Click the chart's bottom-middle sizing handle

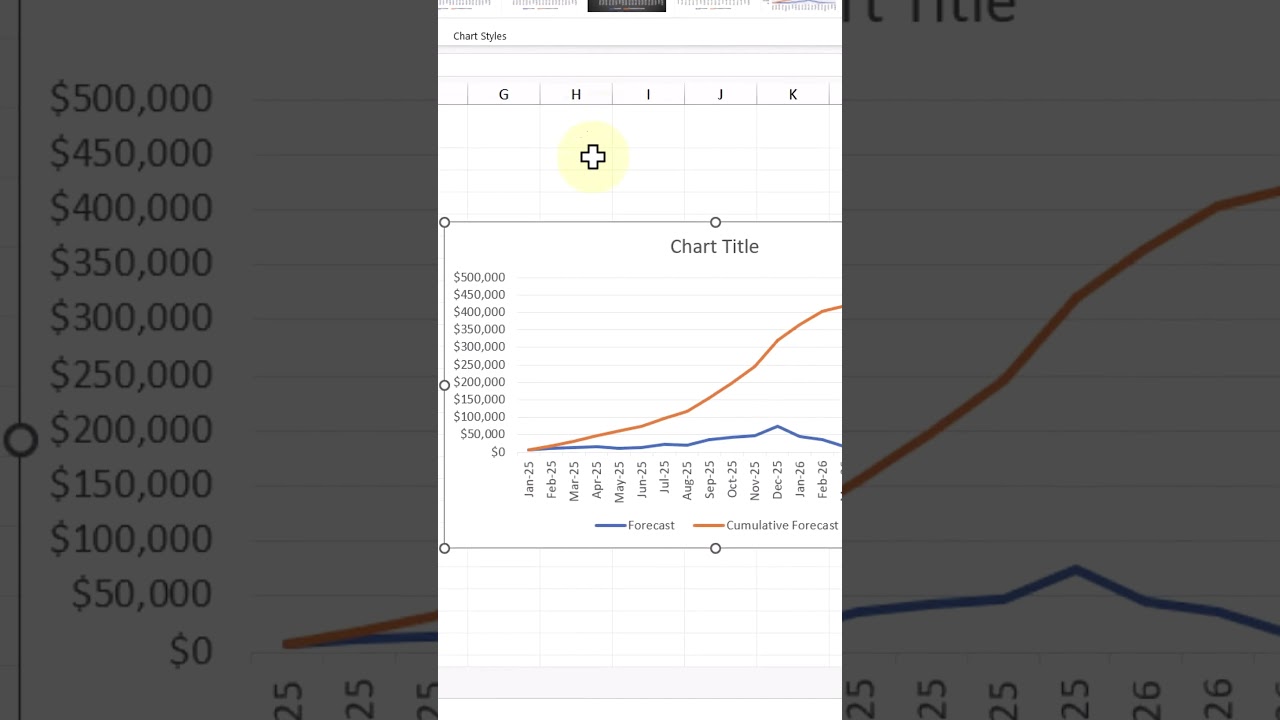click(x=715, y=548)
